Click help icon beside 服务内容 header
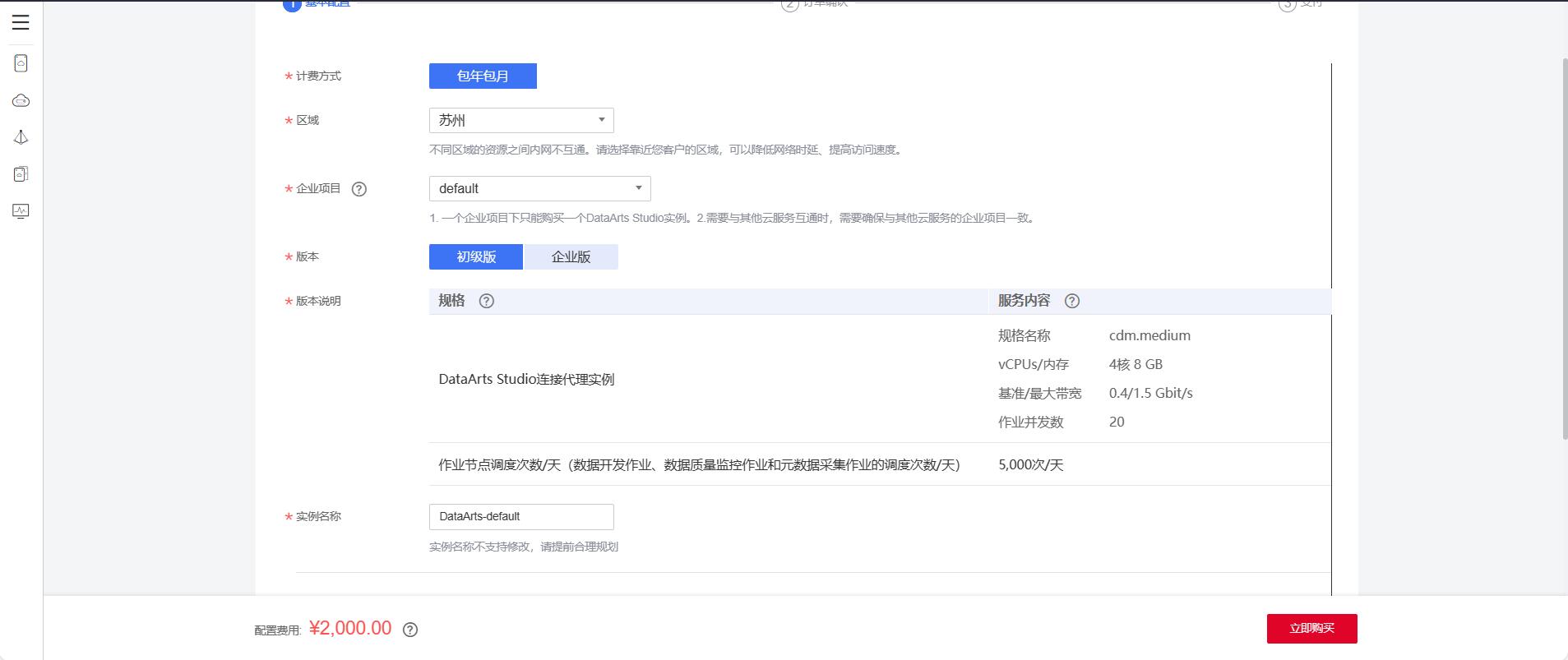The image size is (1568, 660). pos(1072,301)
